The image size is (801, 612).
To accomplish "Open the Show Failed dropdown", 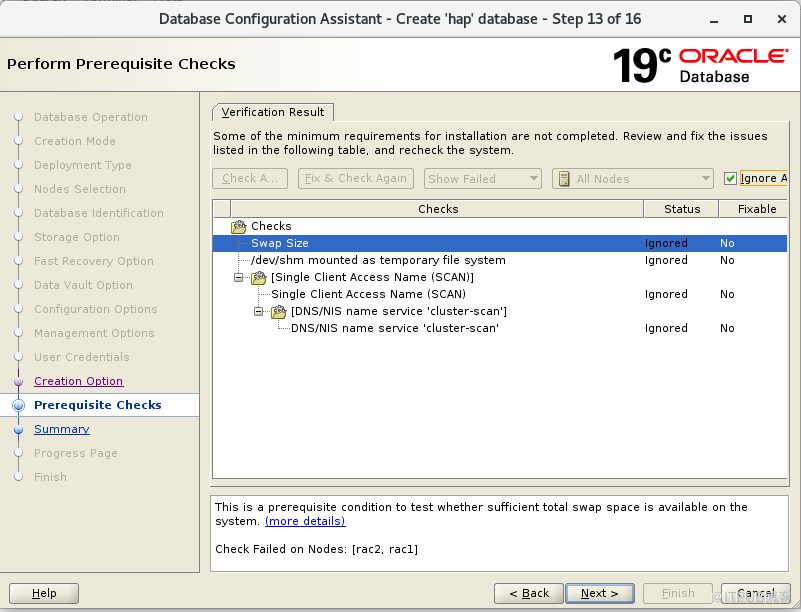I will point(483,179).
